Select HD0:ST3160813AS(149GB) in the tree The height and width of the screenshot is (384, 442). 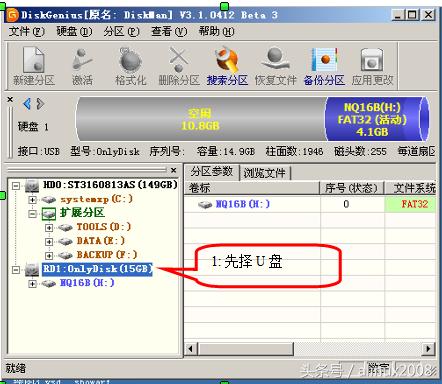110,185
